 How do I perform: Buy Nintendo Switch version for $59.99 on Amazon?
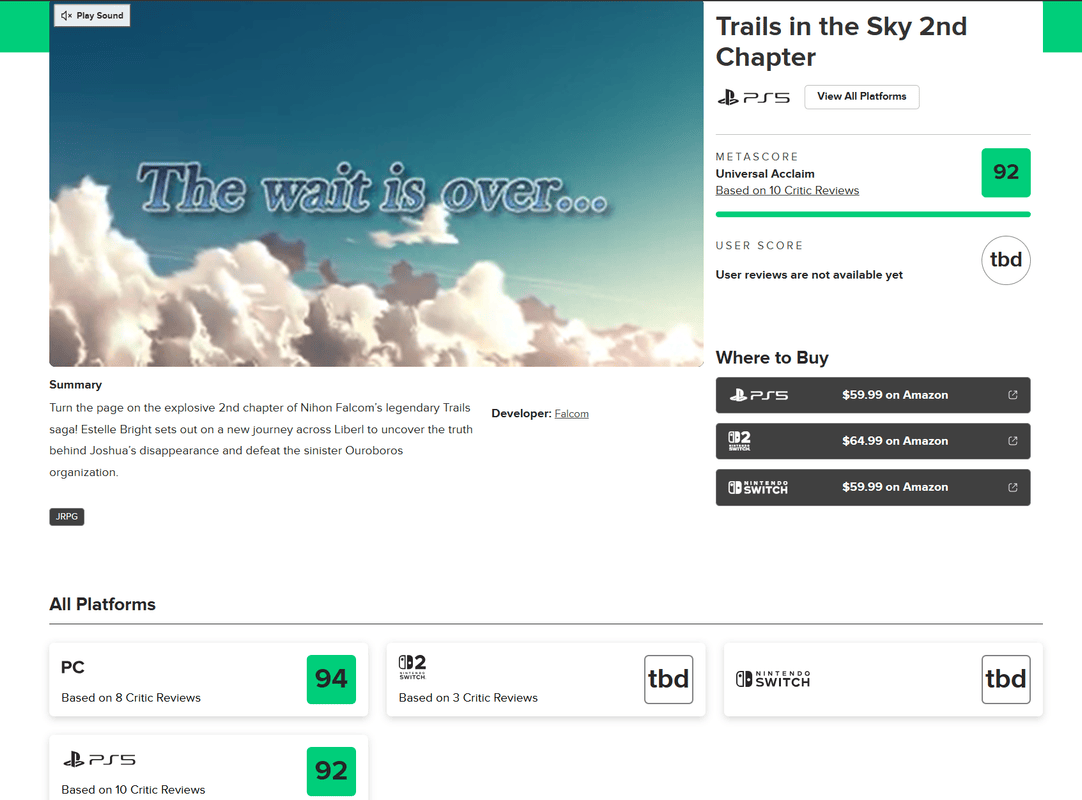(x=873, y=487)
